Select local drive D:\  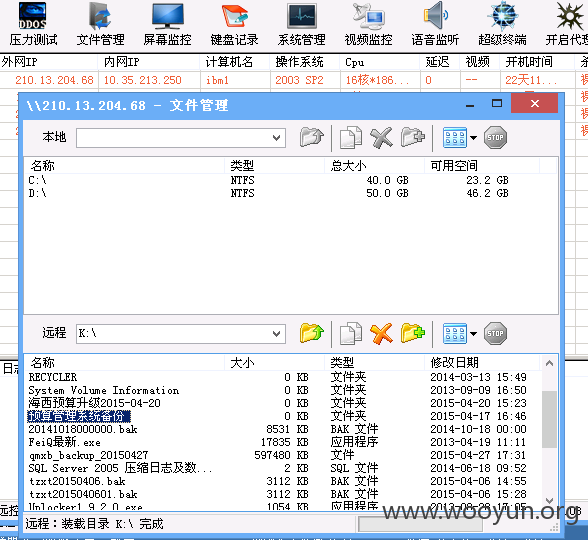pyautogui.click(x=38, y=194)
